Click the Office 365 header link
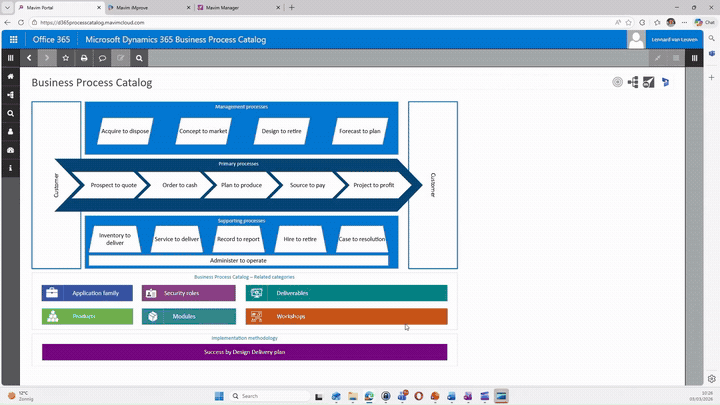 coord(51,39)
